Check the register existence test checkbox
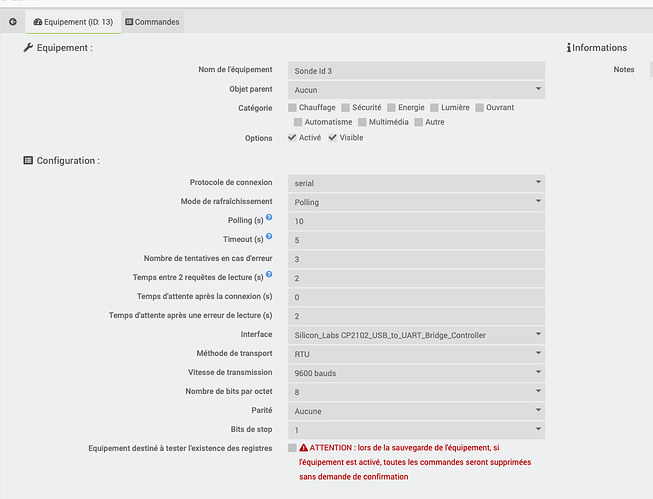The width and height of the screenshot is (653, 499). point(292,448)
